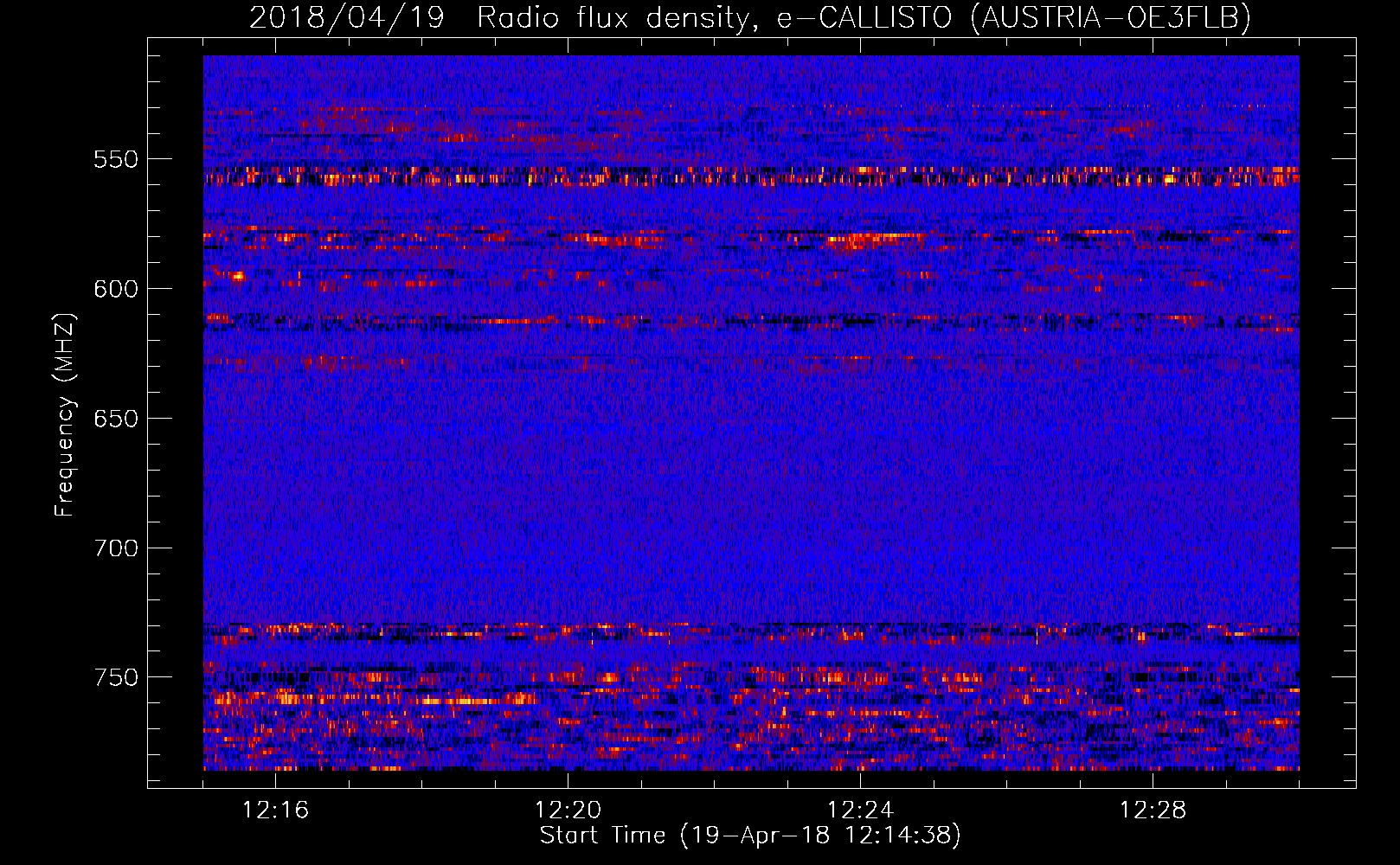This screenshot has height=865, width=1400.
Task: Click the 12:20 time tick label
Action: (x=568, y=811)
